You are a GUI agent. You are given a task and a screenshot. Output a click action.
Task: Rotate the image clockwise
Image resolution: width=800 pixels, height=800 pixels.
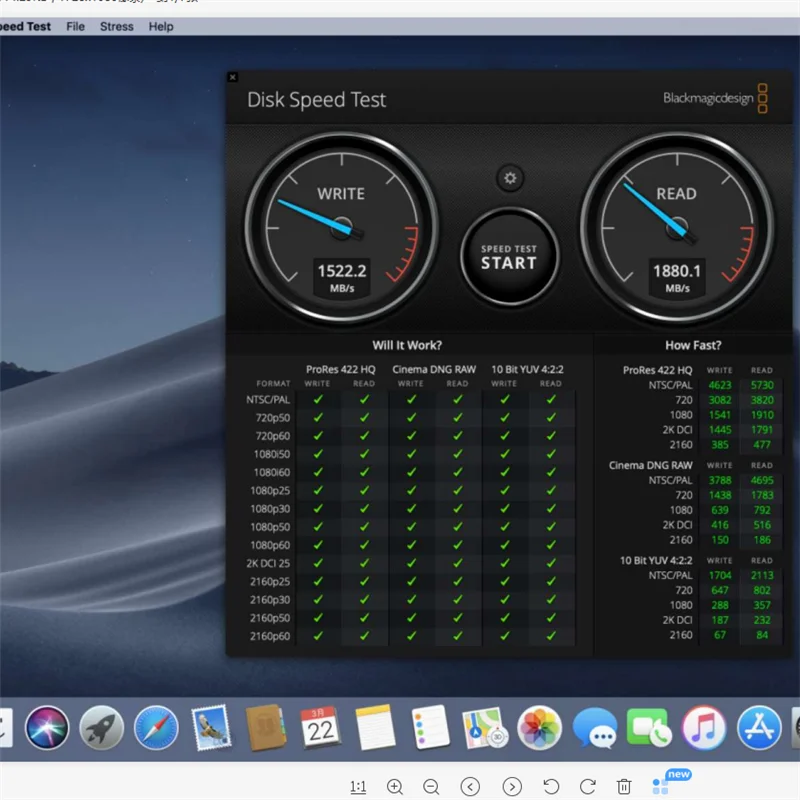point(588,787)
